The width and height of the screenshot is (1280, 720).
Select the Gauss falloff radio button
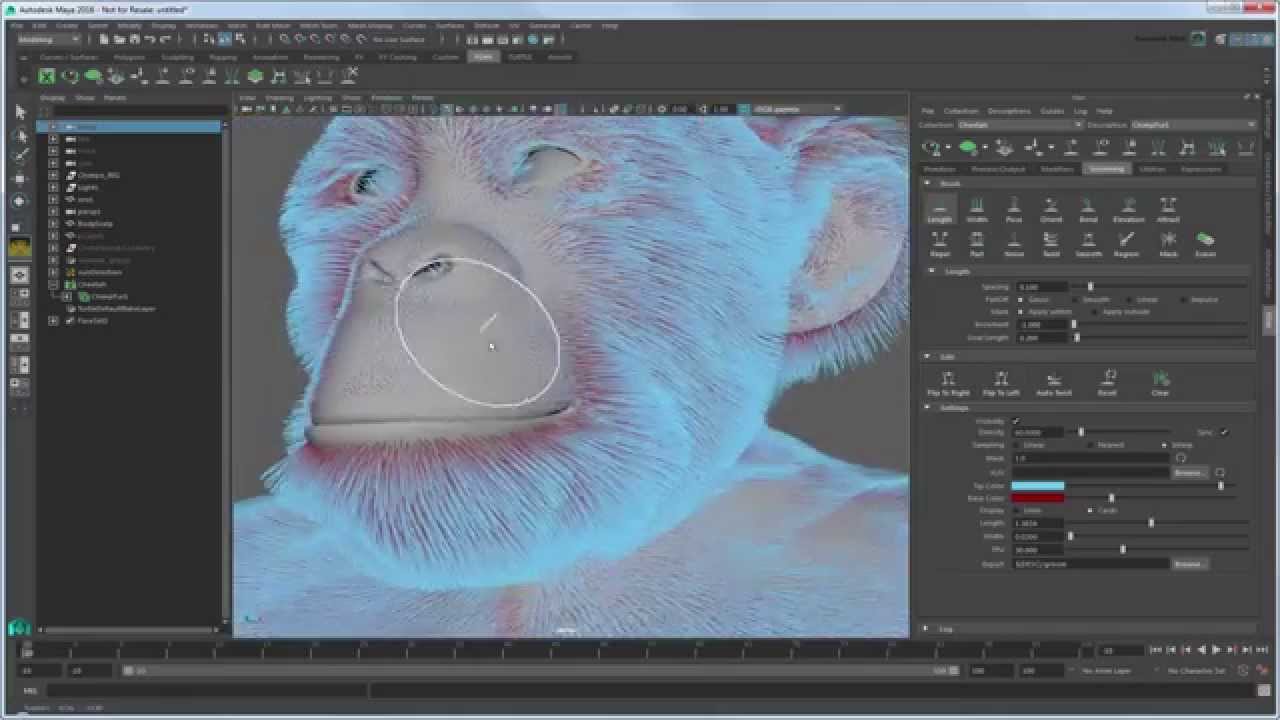(1020, 299)
